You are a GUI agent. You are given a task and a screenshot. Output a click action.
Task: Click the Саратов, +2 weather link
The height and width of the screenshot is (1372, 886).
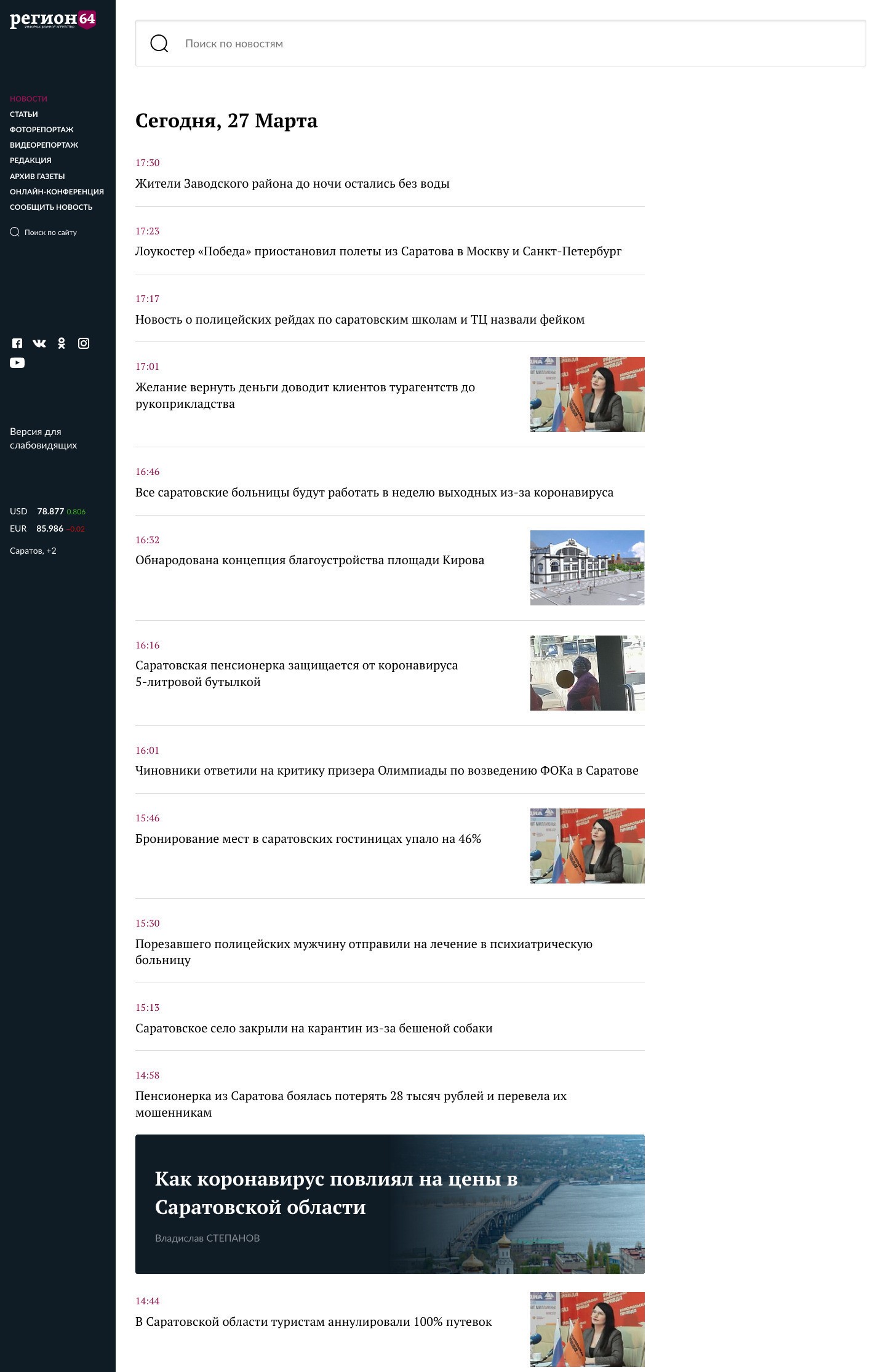coord(33,551)
